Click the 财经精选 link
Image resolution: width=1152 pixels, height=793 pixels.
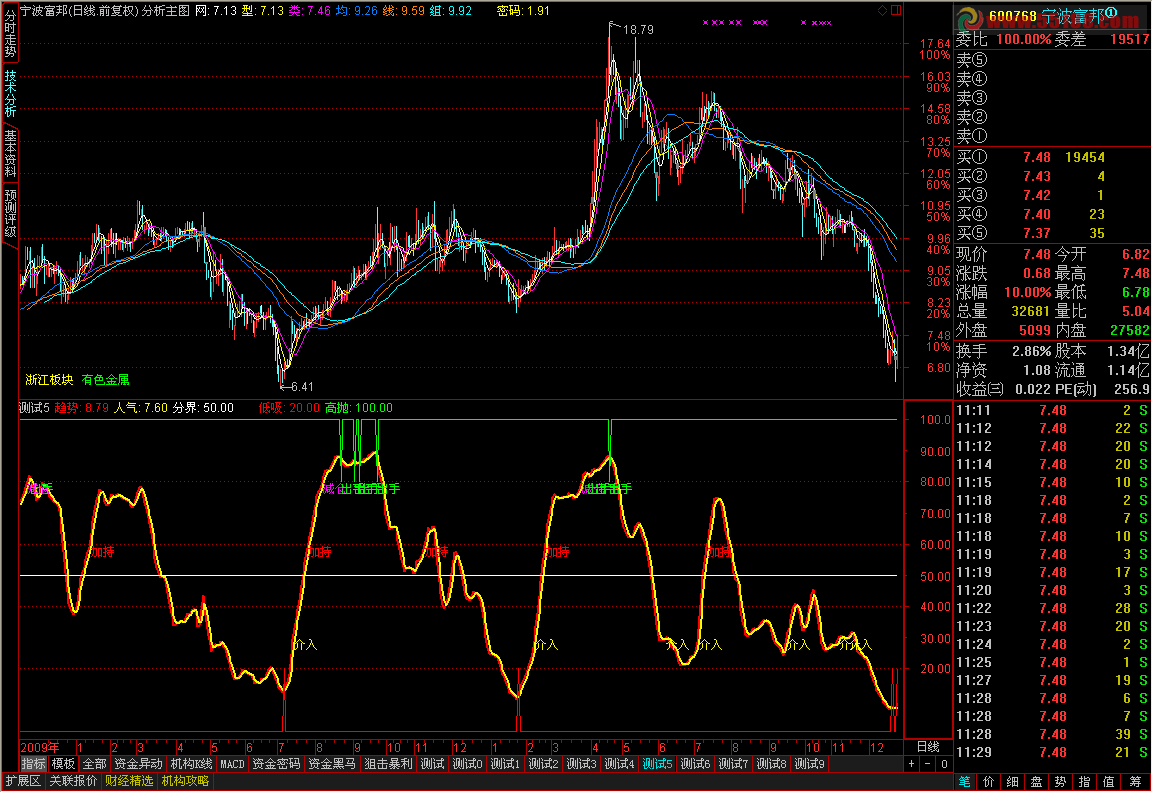tap(130, 781)
